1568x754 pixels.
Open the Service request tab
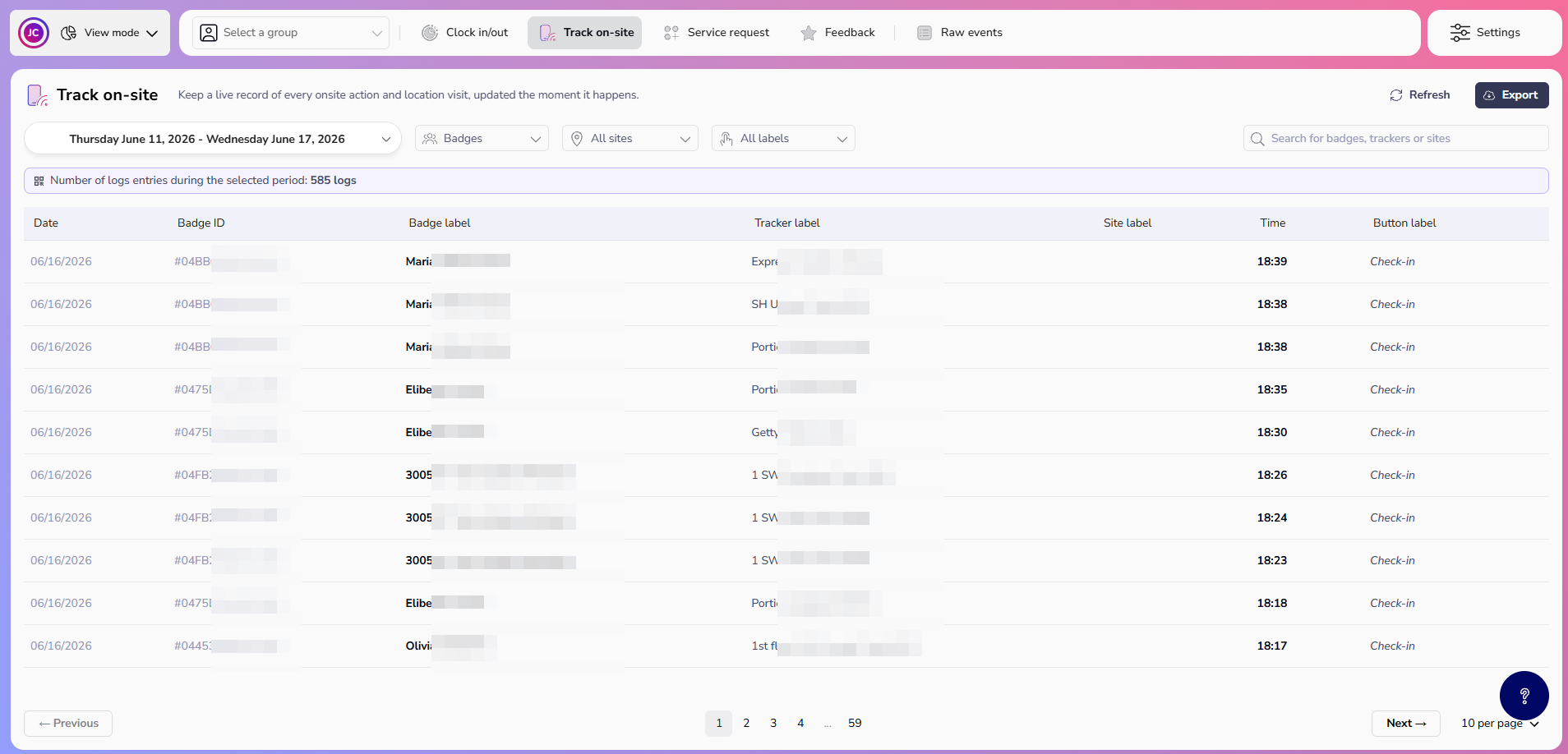(x=717, y=33)
